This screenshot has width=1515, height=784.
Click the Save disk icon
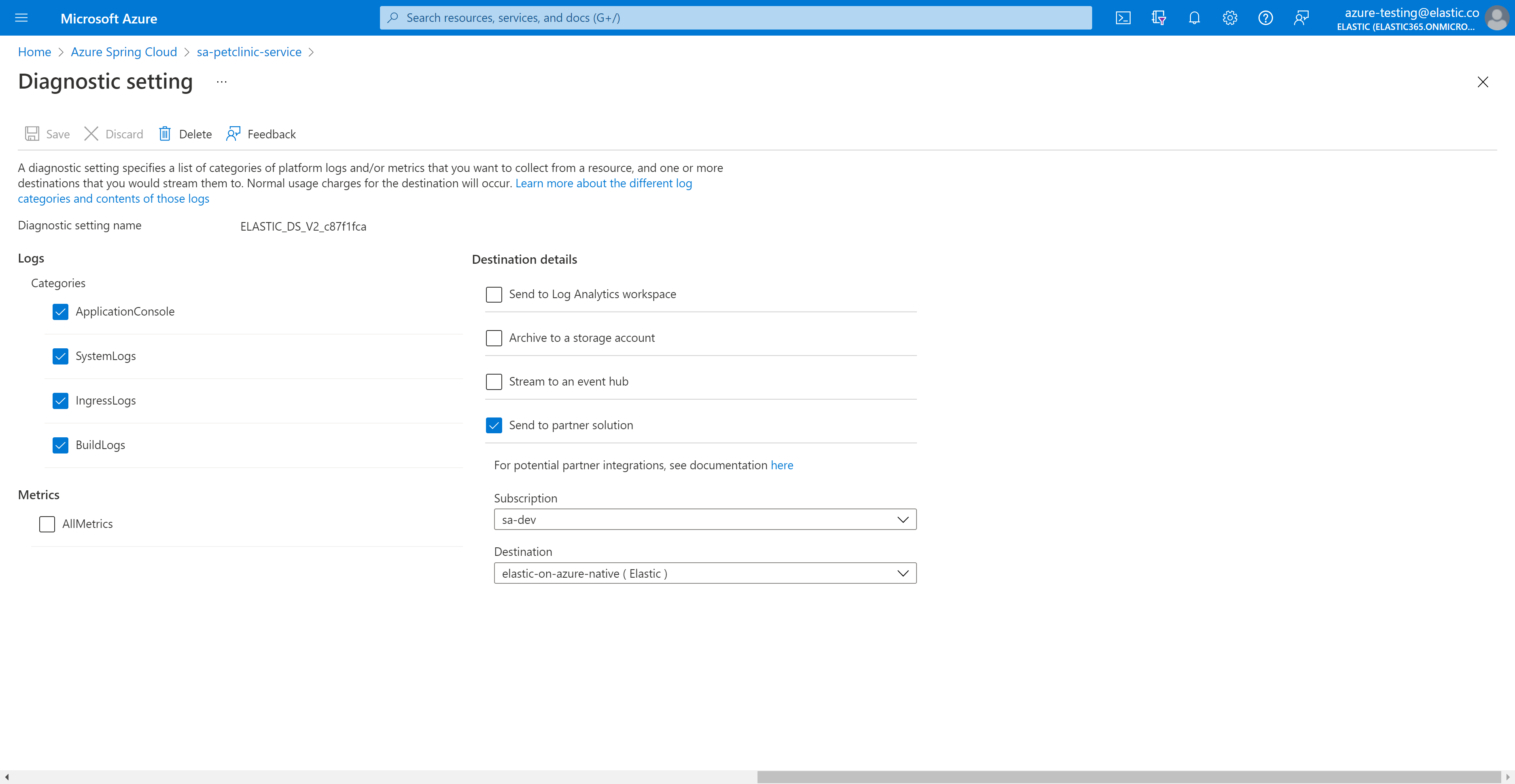point(32,133)
